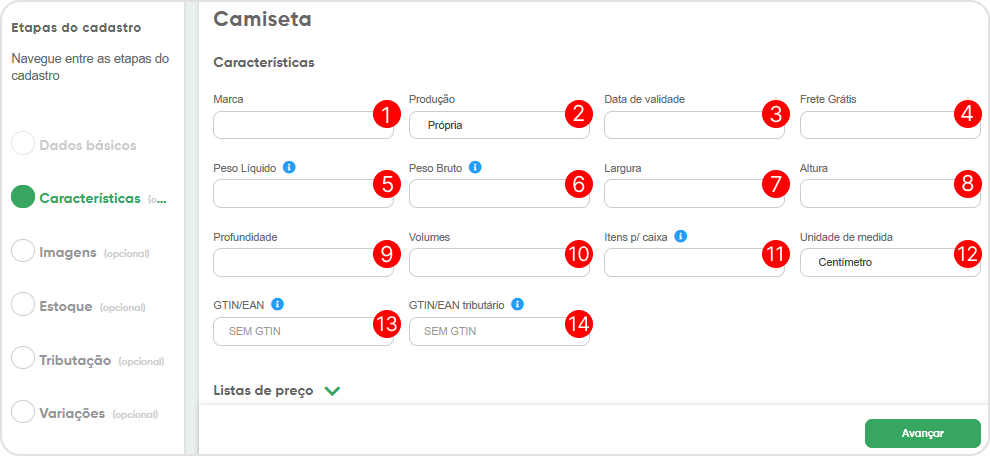This screenshot has width=990, height=456.
Task: Open the Produção dropdown showing Própria
Action: pos(485,125)
